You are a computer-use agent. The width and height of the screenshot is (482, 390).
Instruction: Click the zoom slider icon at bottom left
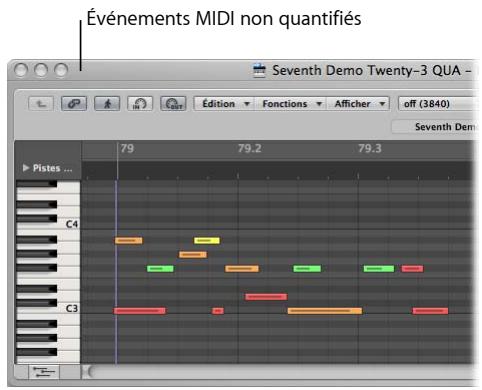44,372
